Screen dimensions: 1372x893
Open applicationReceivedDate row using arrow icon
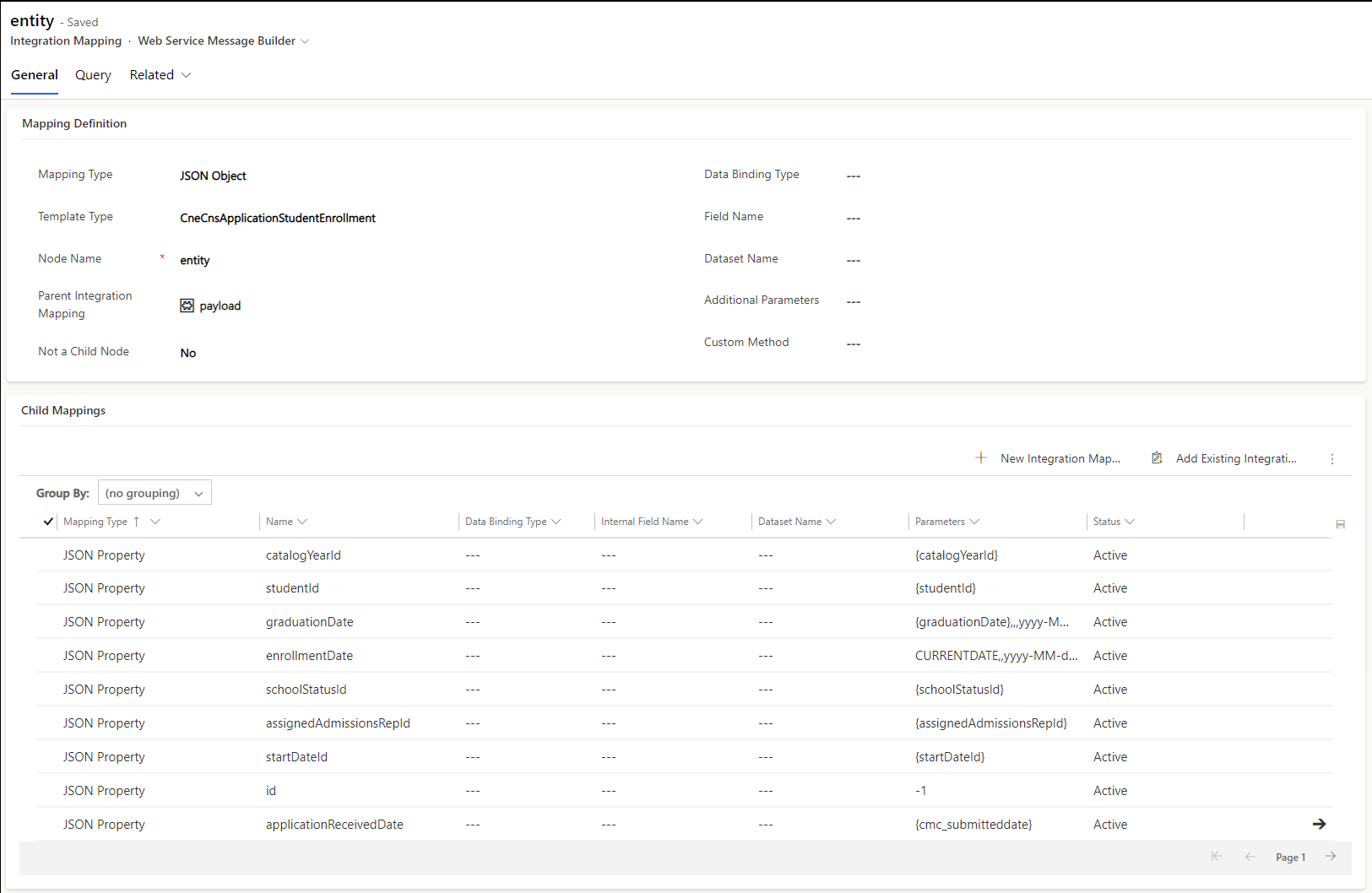tap(1319, 824)
